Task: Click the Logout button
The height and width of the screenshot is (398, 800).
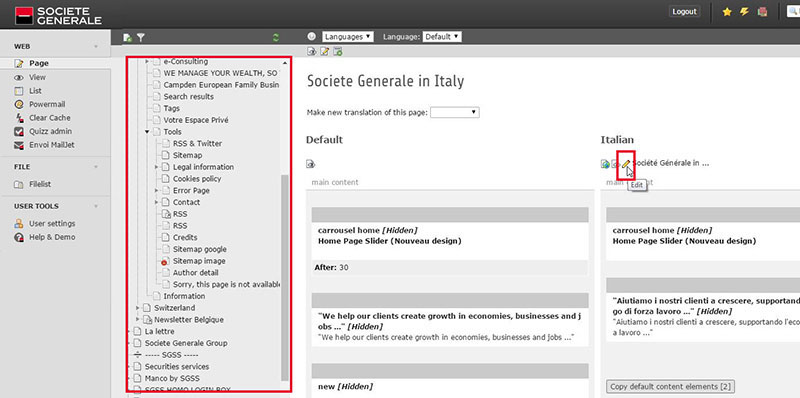Action: tap(684, 11)
